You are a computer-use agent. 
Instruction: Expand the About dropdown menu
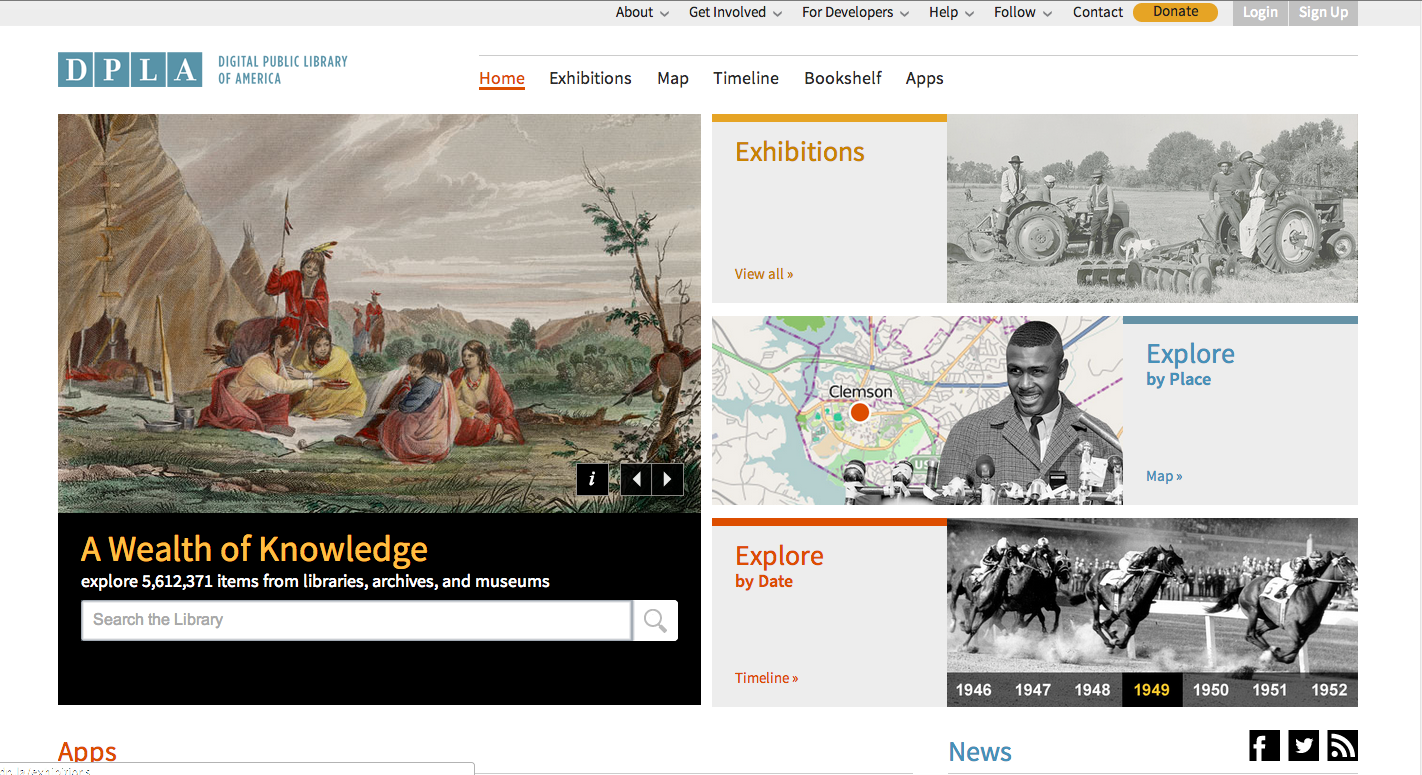click(x=641, y=12)
